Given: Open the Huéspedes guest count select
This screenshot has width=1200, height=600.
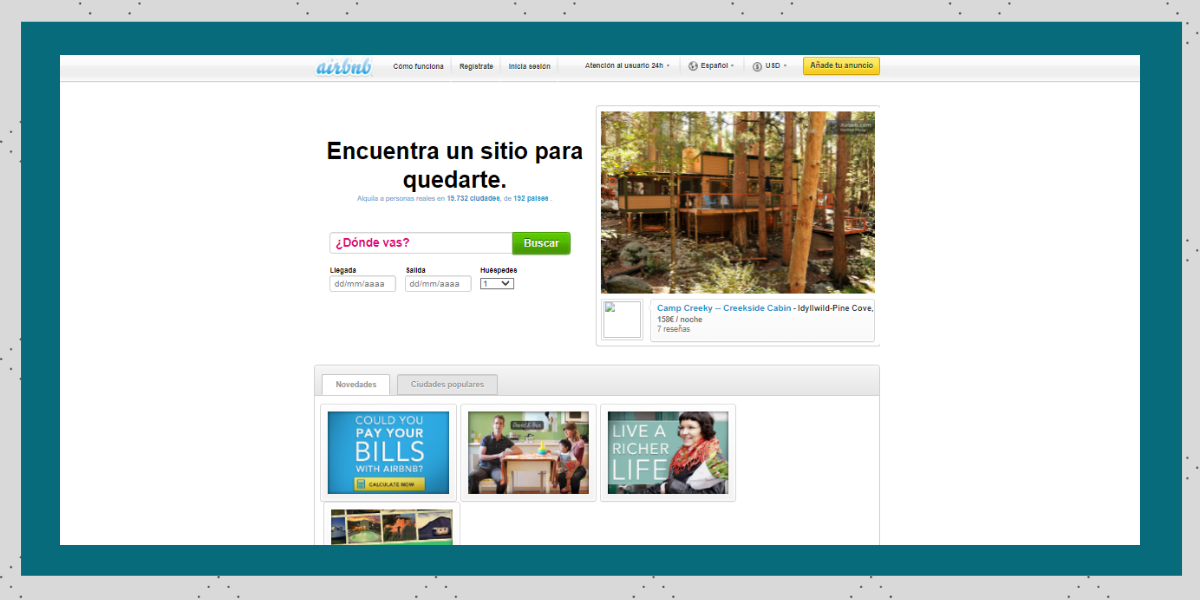Looking at the screenshot, I should pos(497,283).
